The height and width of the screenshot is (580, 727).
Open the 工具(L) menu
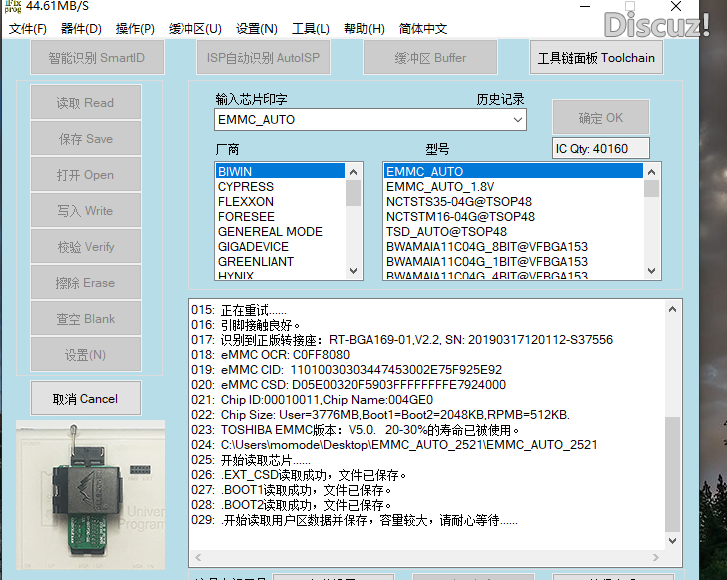click(x=310, y=29)
